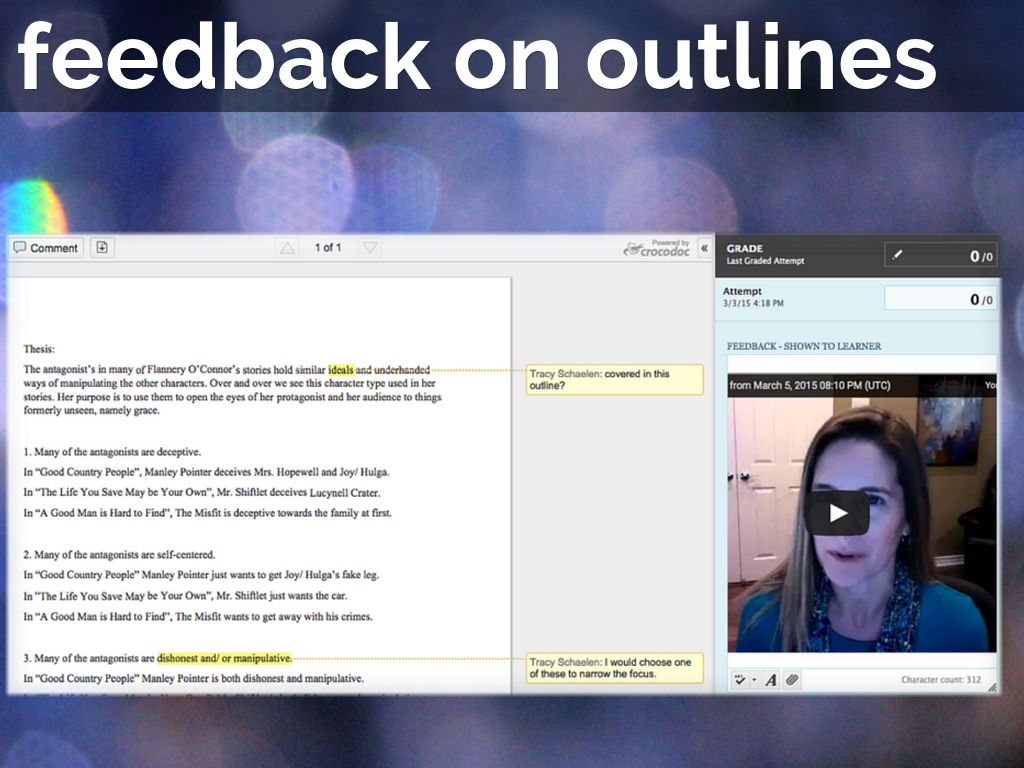Image resolution: width=1024 pixels, height=768 pixels.
Task: Click highlighted text 'dishonest and/ or manipulative'
Action: click(x=224, y=658)
